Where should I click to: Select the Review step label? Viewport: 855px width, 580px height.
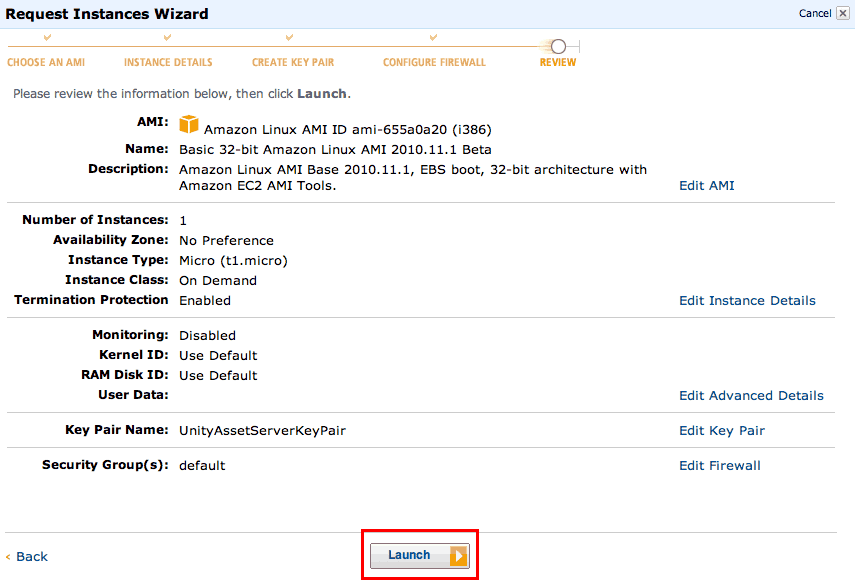point(558,62)
